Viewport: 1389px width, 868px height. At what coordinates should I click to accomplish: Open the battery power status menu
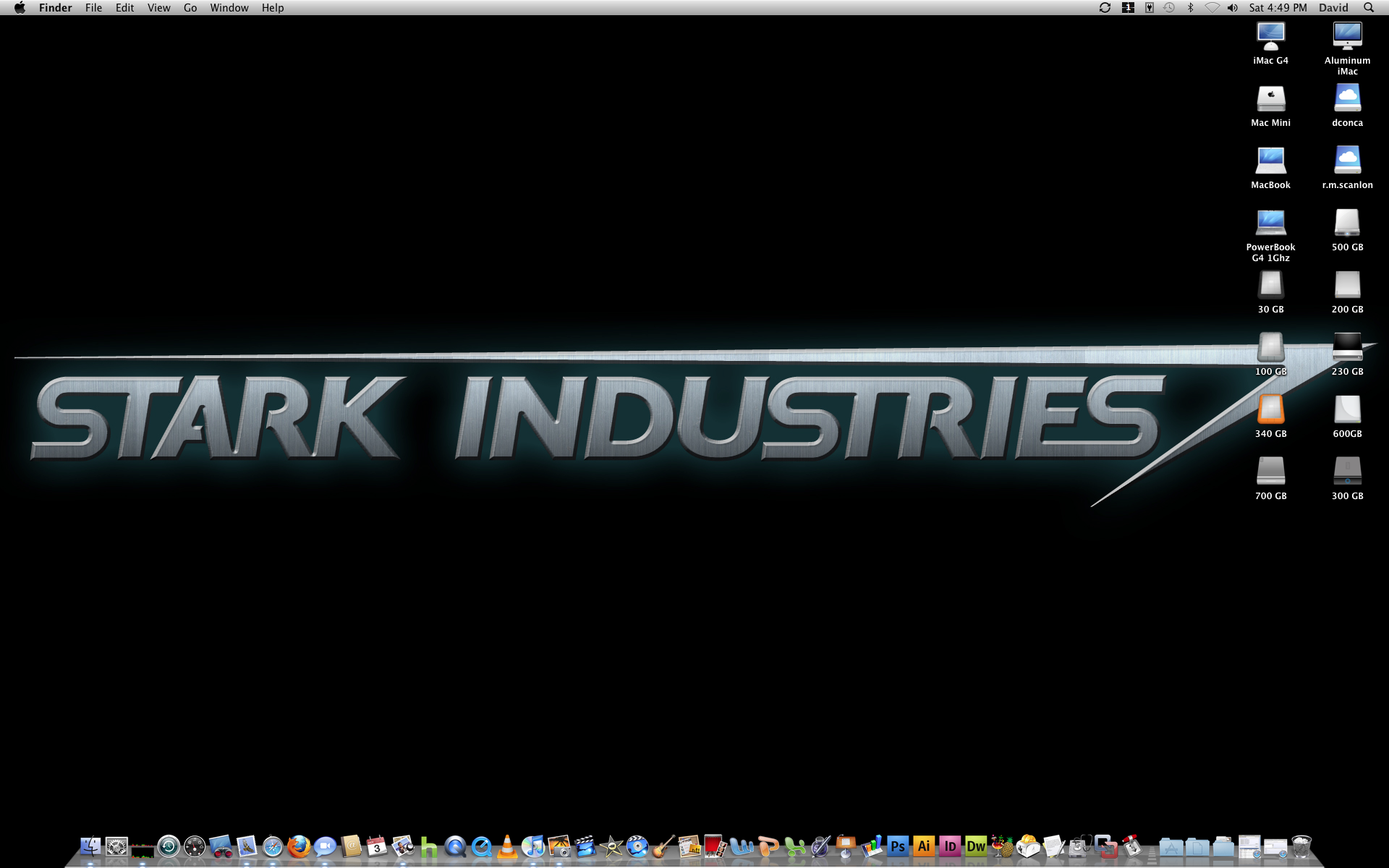[1149, 7]
